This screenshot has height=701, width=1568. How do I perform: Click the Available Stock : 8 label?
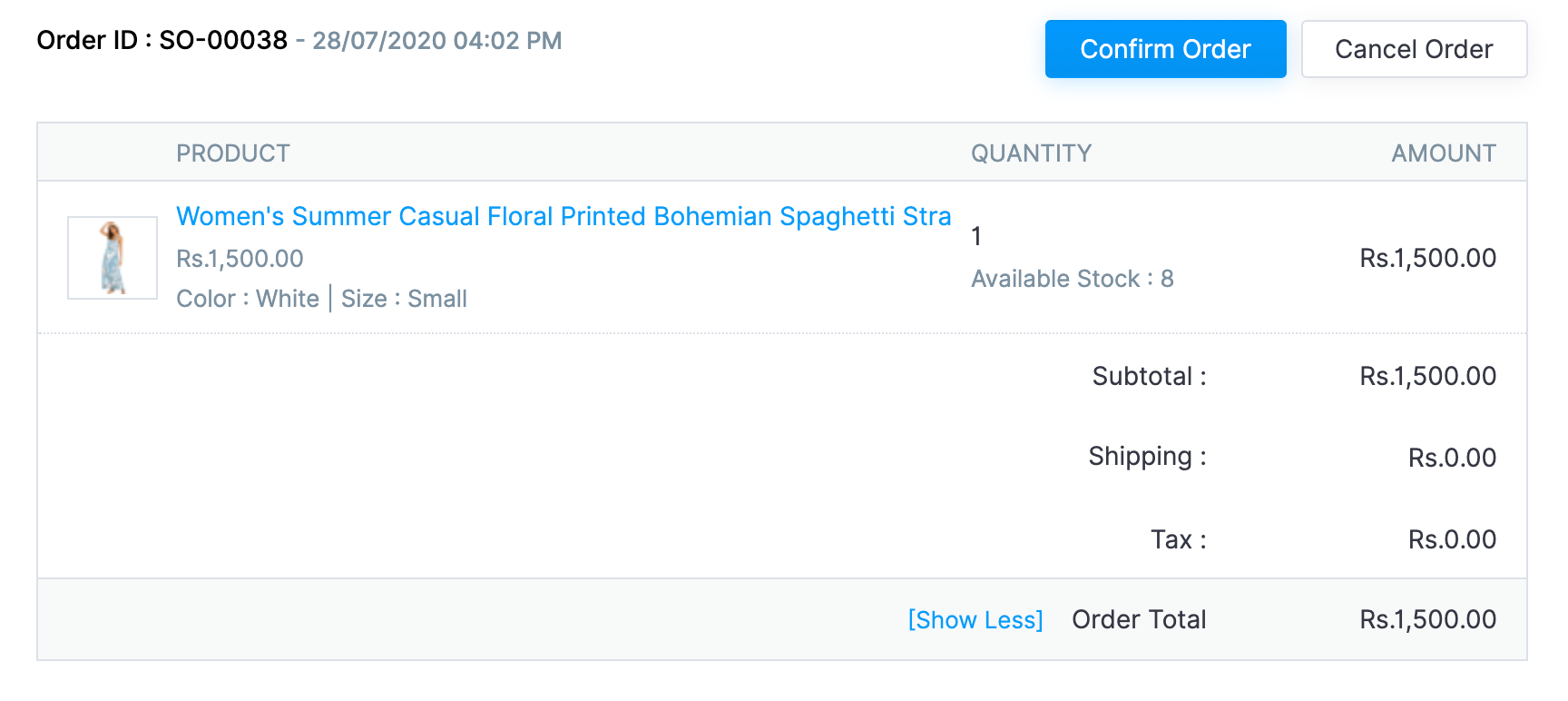[1072, 279]
